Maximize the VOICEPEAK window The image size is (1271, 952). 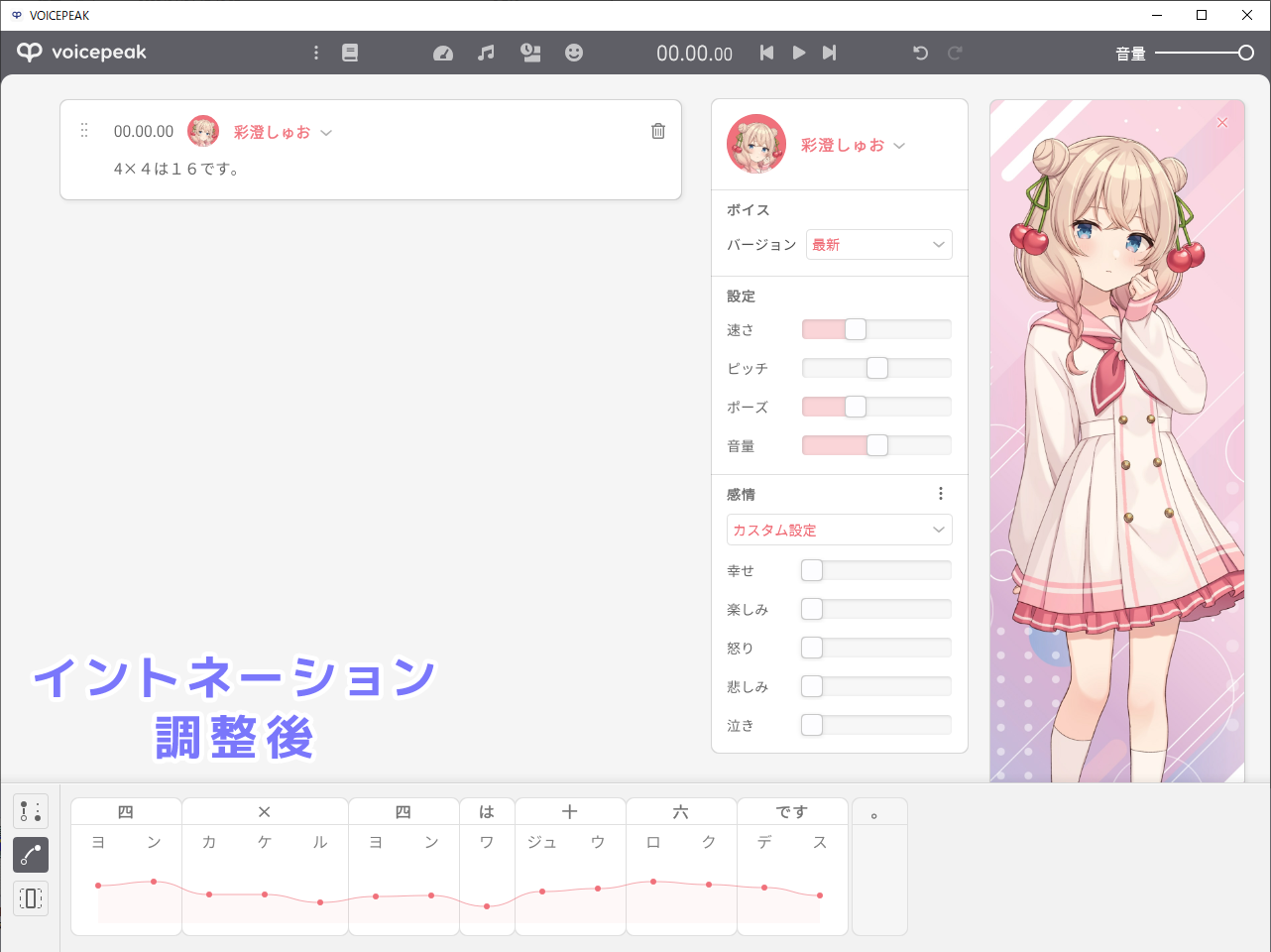1202,15
